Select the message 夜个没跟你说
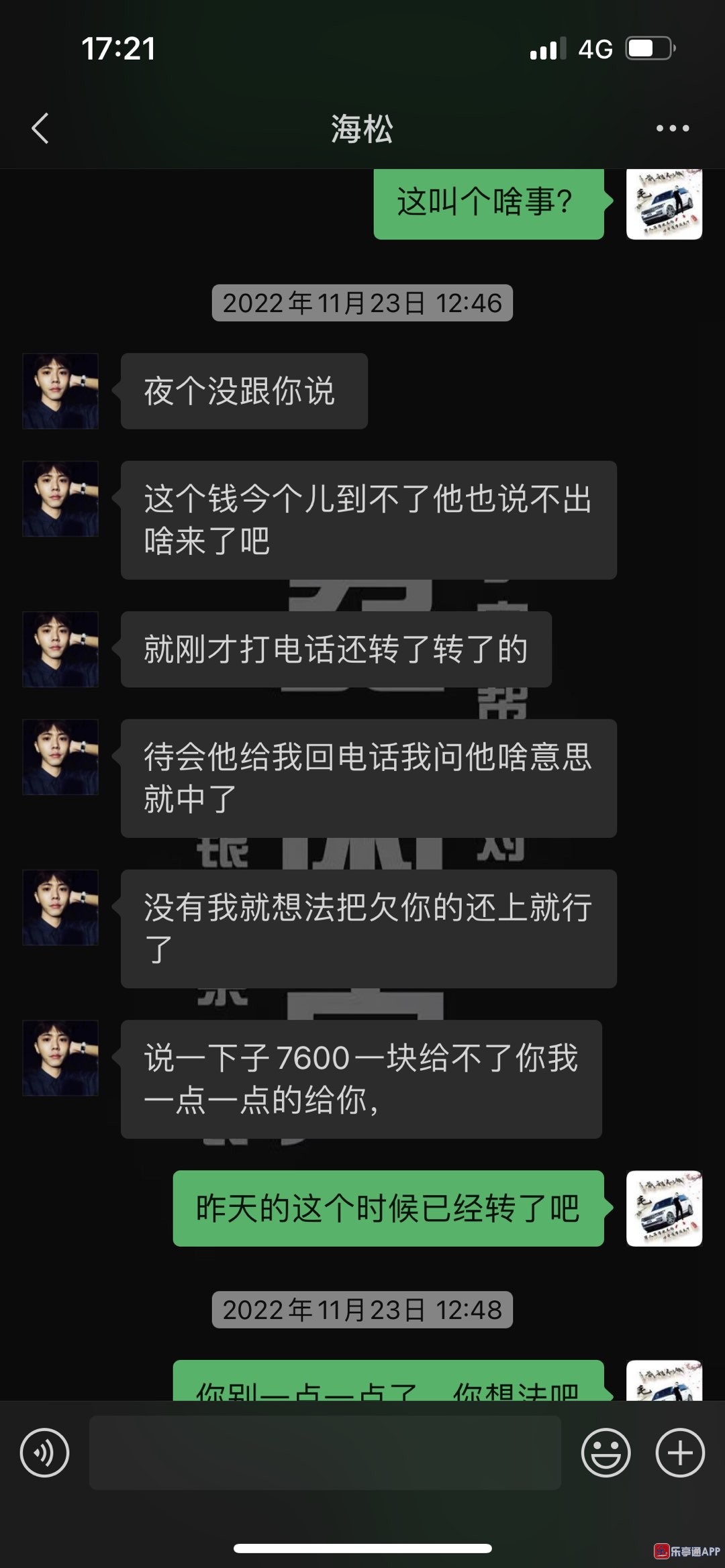The width and height of the screenshot is (725, 1568). pyautogui.click(x=244, y=391)
